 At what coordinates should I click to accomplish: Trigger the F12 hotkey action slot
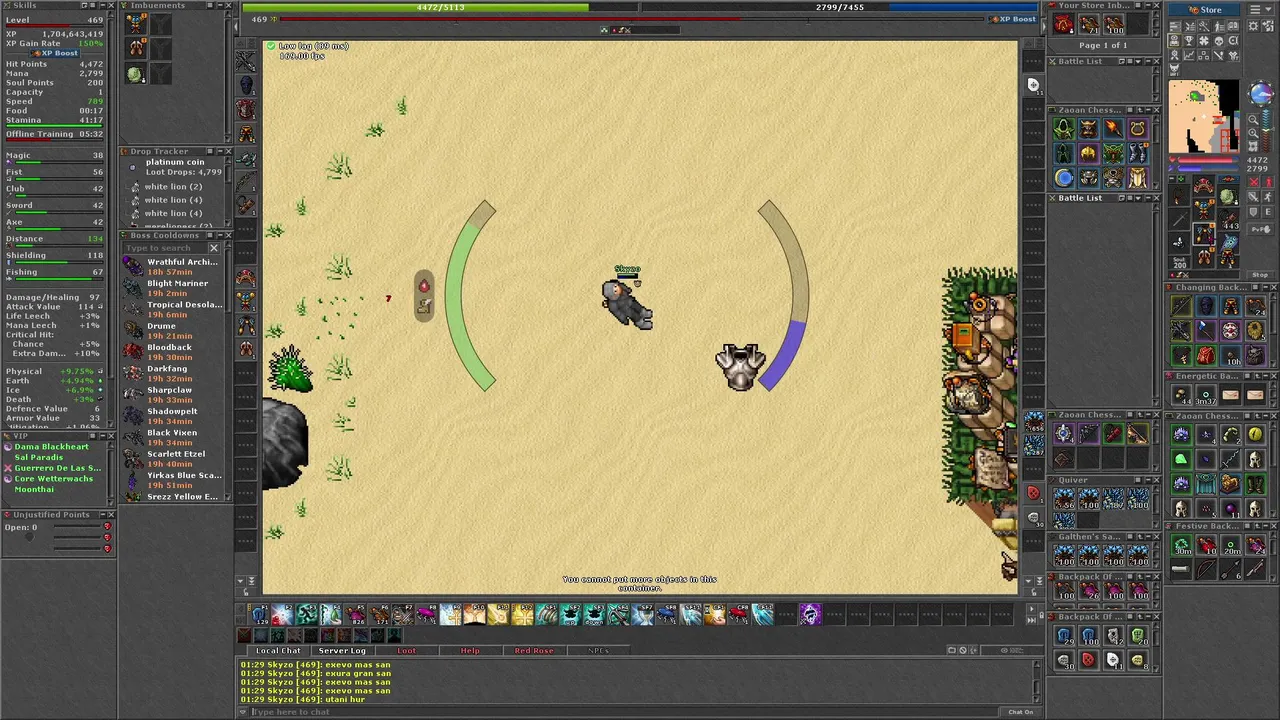point(522,614)
